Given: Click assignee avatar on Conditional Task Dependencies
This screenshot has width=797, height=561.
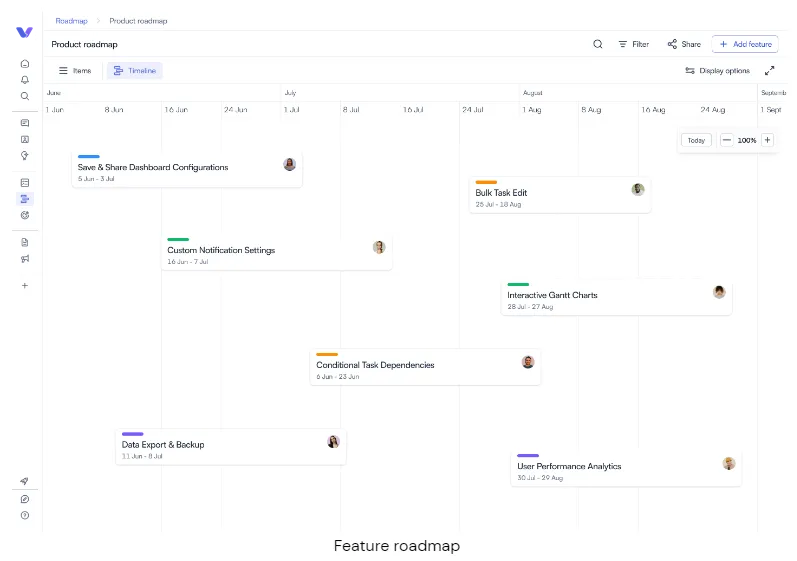Looking at the screenshot, I should [x=528, y=362].
